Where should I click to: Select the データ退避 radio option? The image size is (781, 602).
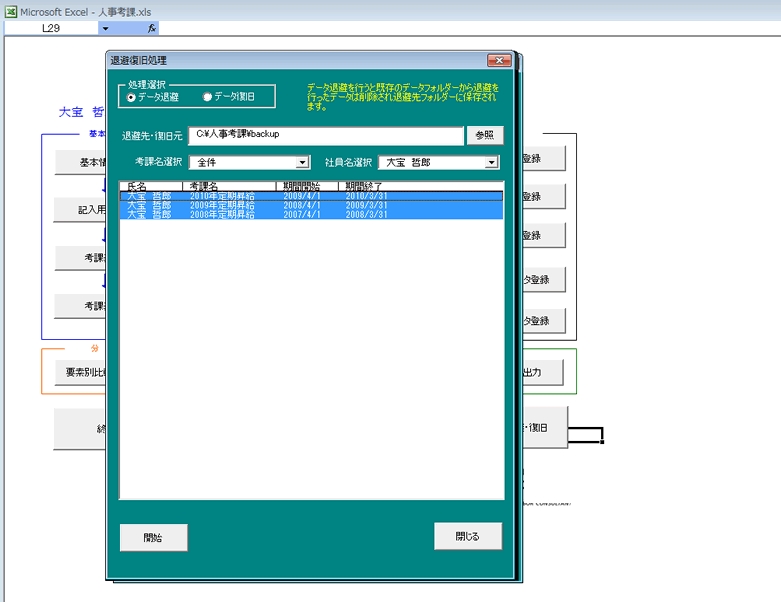pos(153,97)
